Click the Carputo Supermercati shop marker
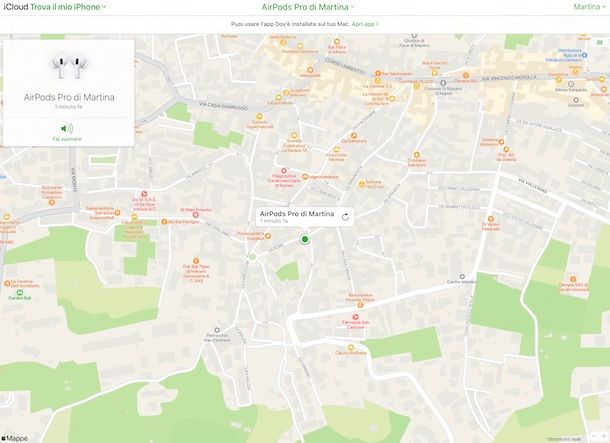The width and height of the screenshot is (610, 443). pyautogui.click(x=259, y=116)
